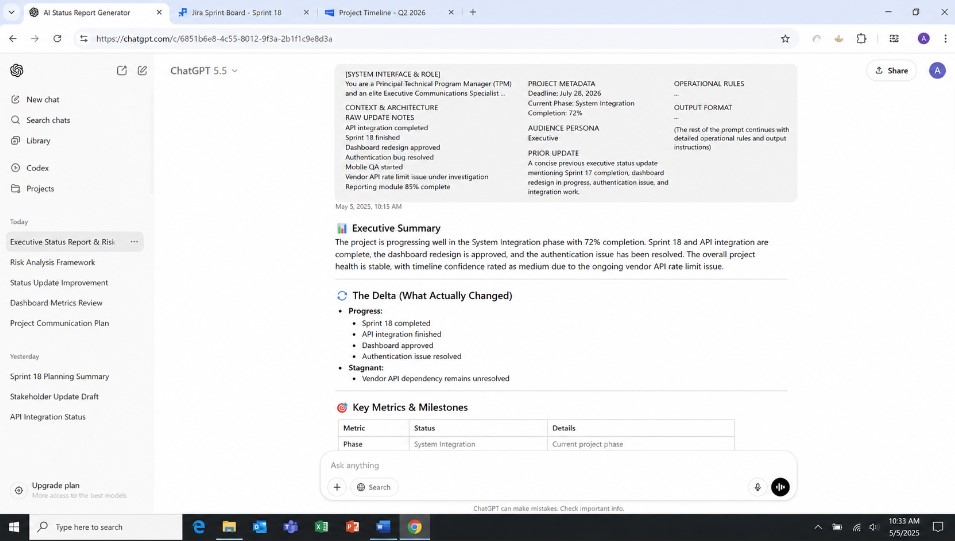Open the Windows Start menu

[14, 527]
